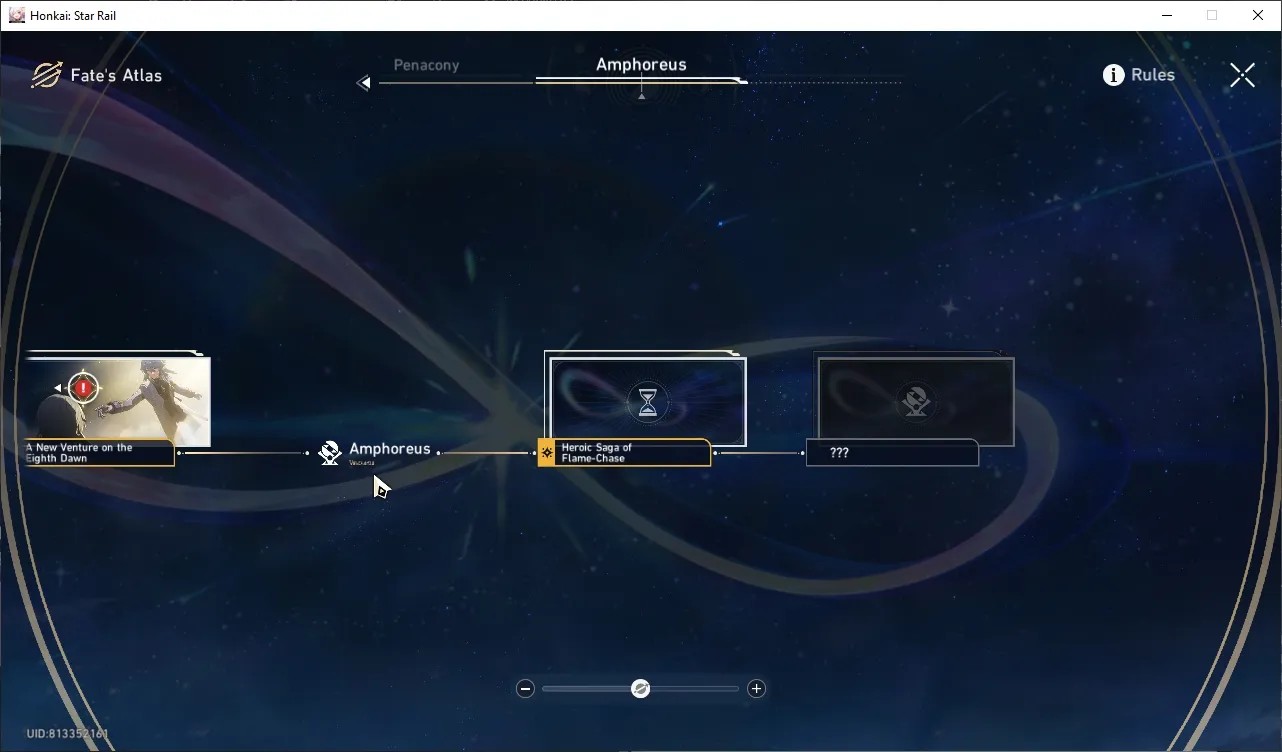Click the locked emblem on the unknown card

click(916, 401)
